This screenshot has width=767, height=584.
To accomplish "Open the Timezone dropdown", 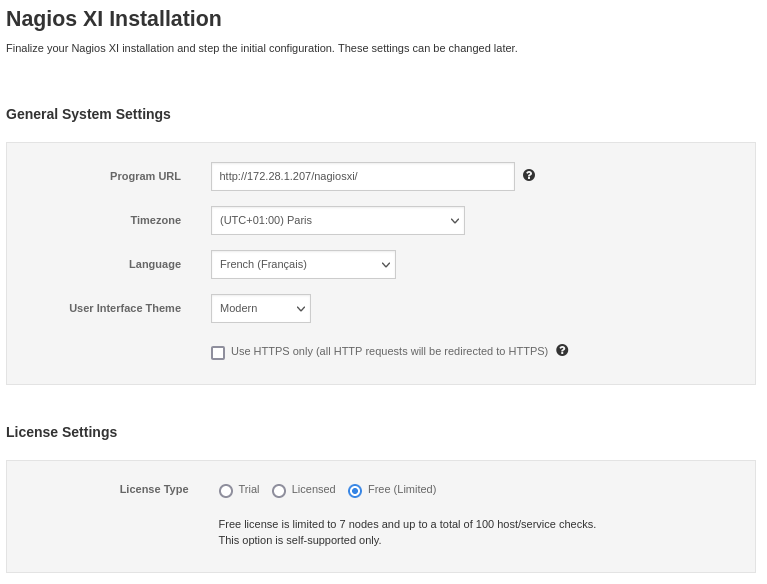I will 338,221.
